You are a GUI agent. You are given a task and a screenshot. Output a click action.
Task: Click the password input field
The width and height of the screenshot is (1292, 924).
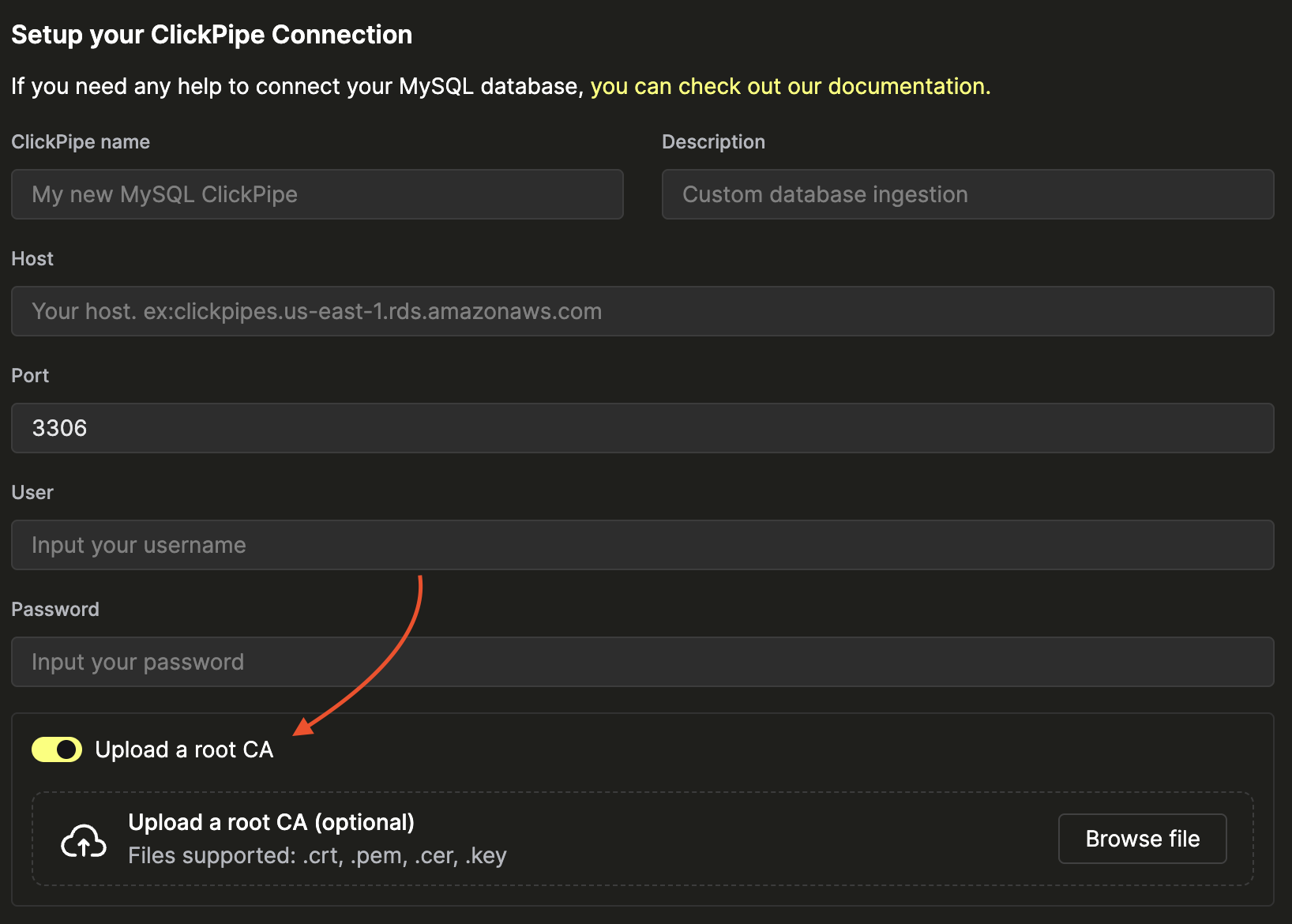[643, 662]
